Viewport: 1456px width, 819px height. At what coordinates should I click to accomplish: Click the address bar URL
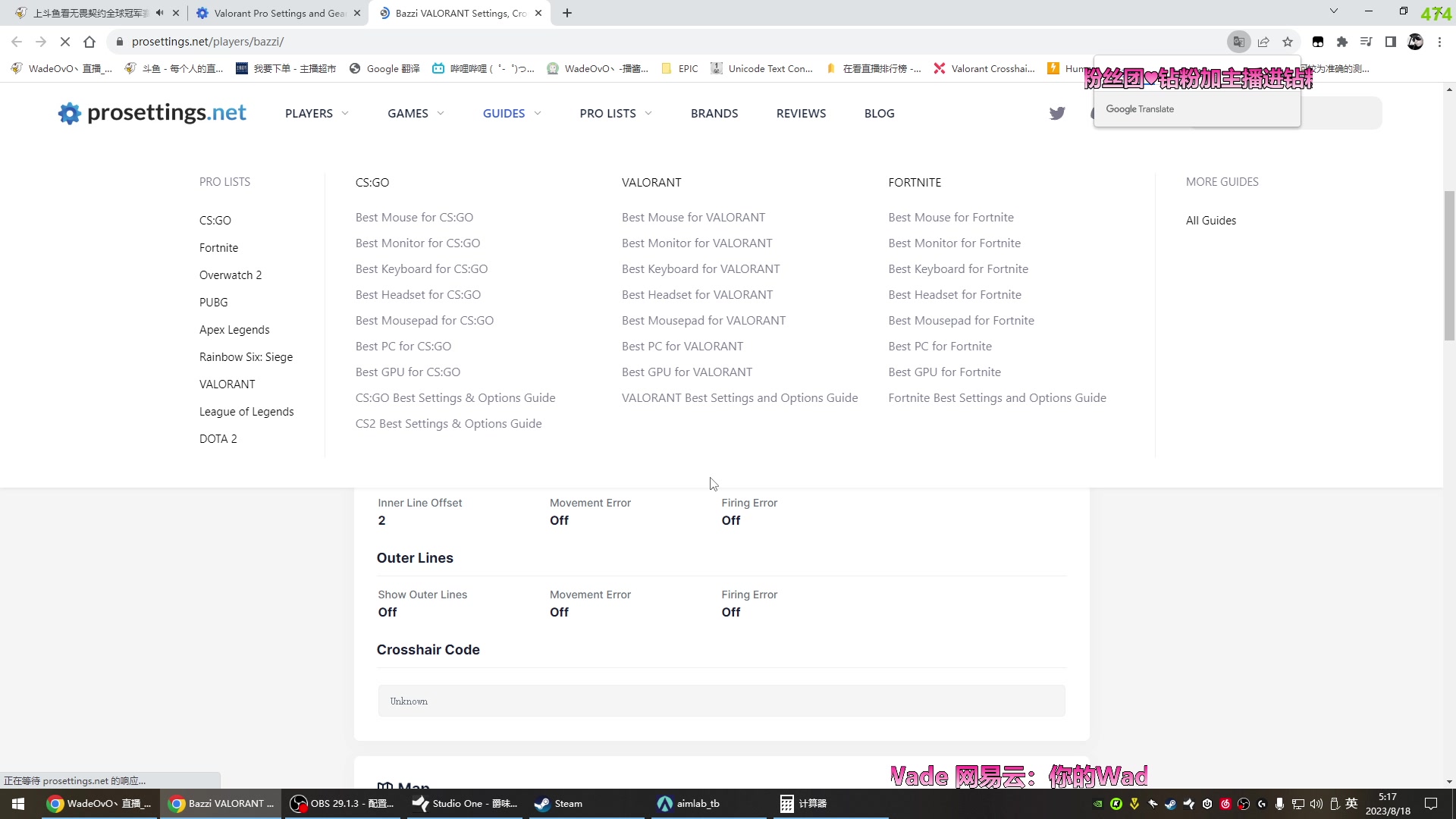[x=208, y=42]
